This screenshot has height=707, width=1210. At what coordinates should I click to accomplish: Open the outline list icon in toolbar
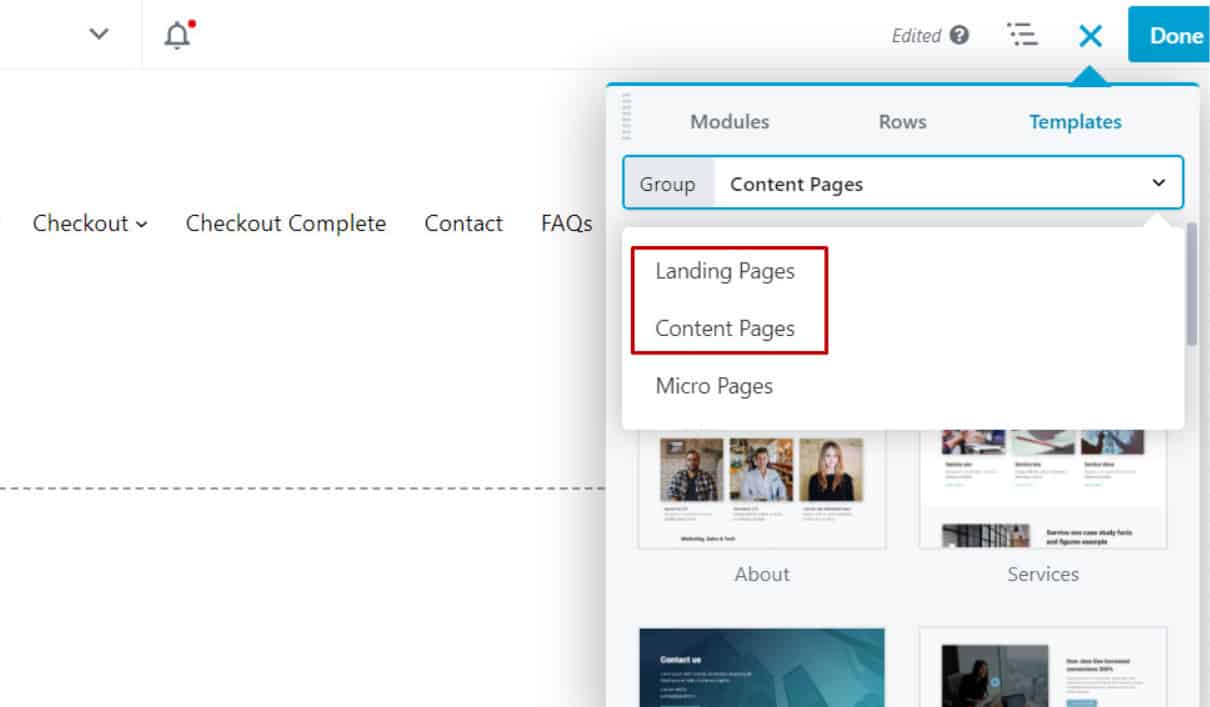(x=1021, y=35)
